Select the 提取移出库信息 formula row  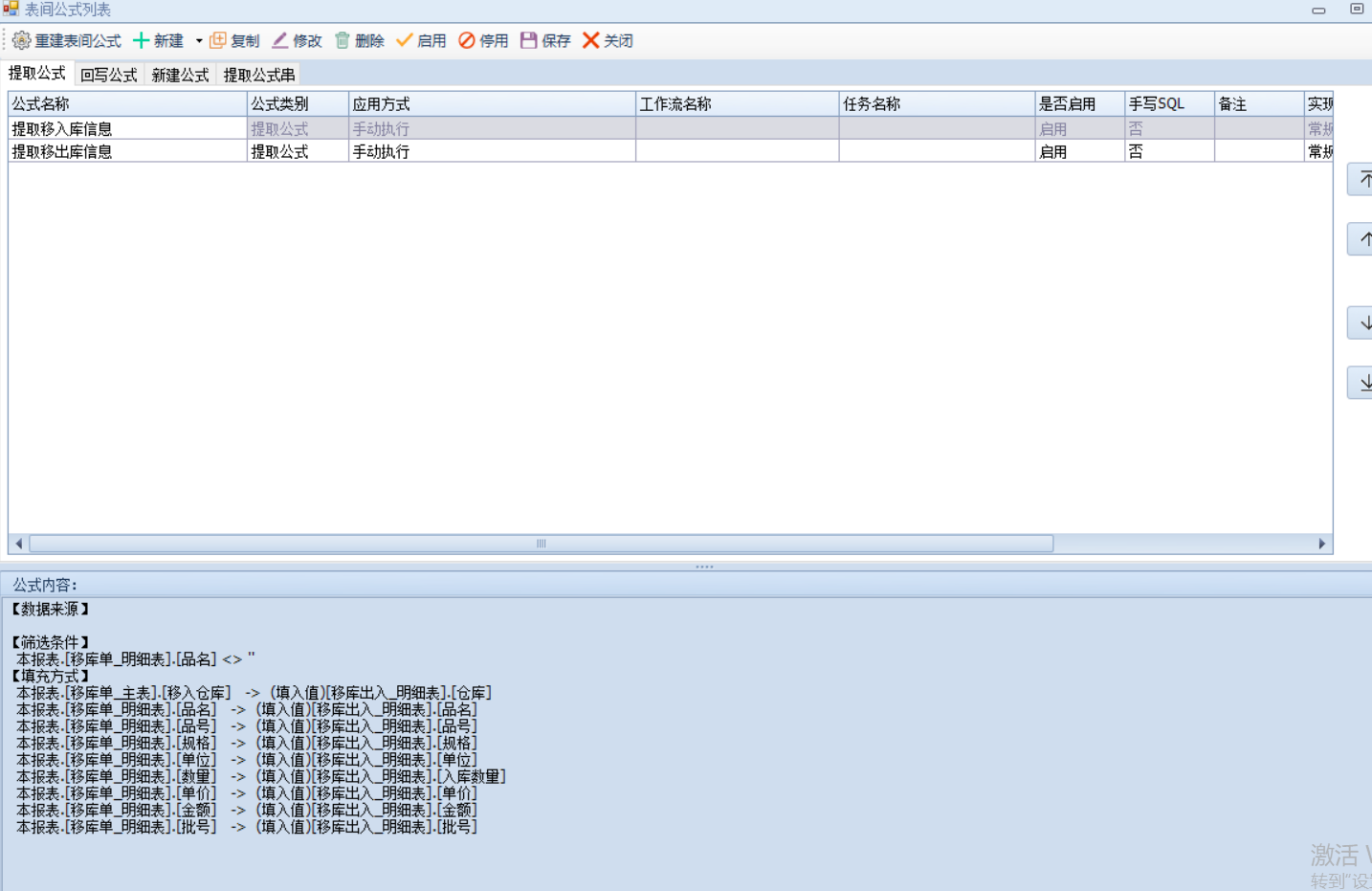pos(62,151)
